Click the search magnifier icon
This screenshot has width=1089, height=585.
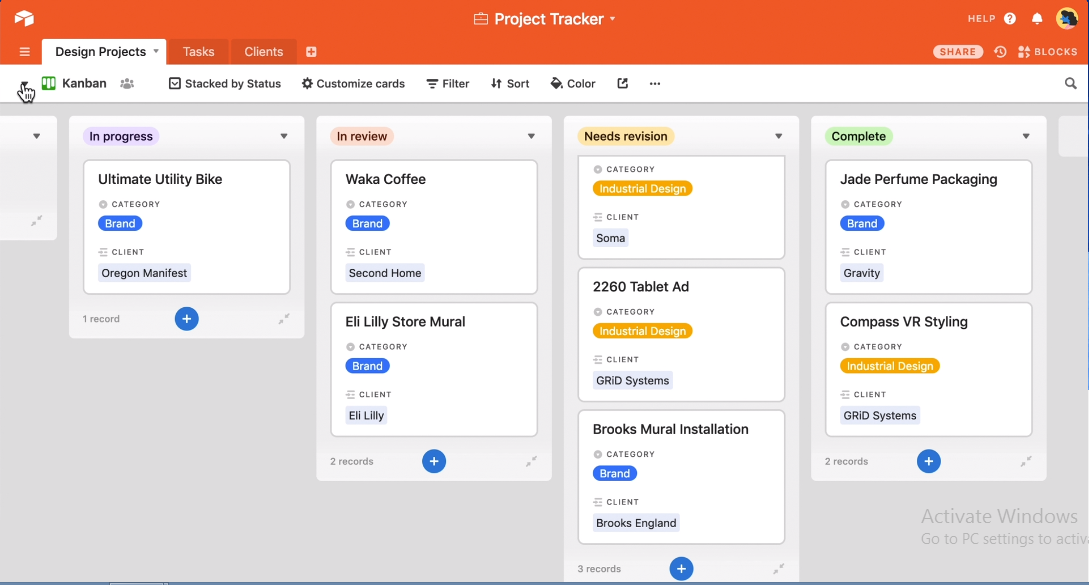point(1070,83)
